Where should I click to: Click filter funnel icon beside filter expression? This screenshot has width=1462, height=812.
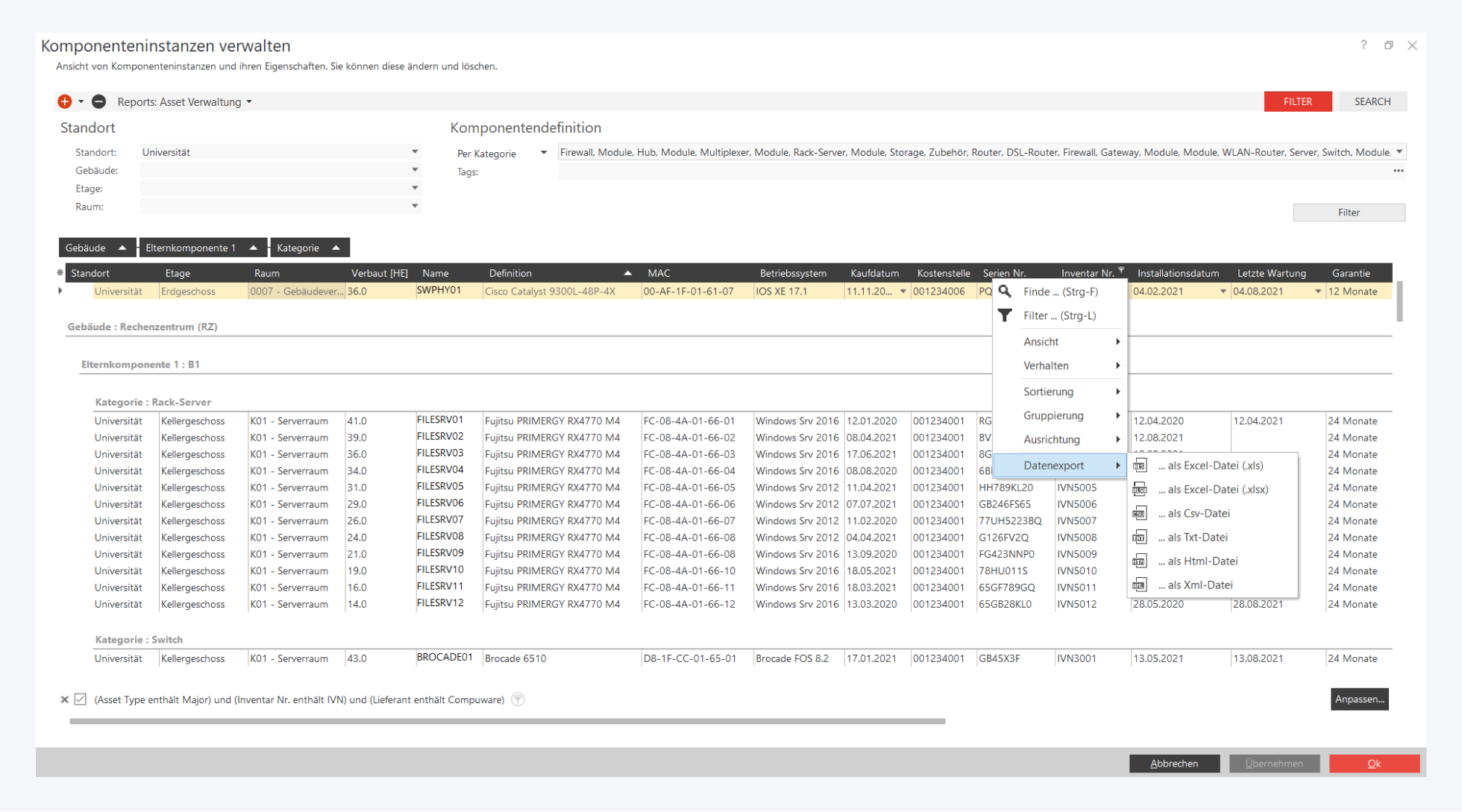pyautogui.click(x=518, y=699)
